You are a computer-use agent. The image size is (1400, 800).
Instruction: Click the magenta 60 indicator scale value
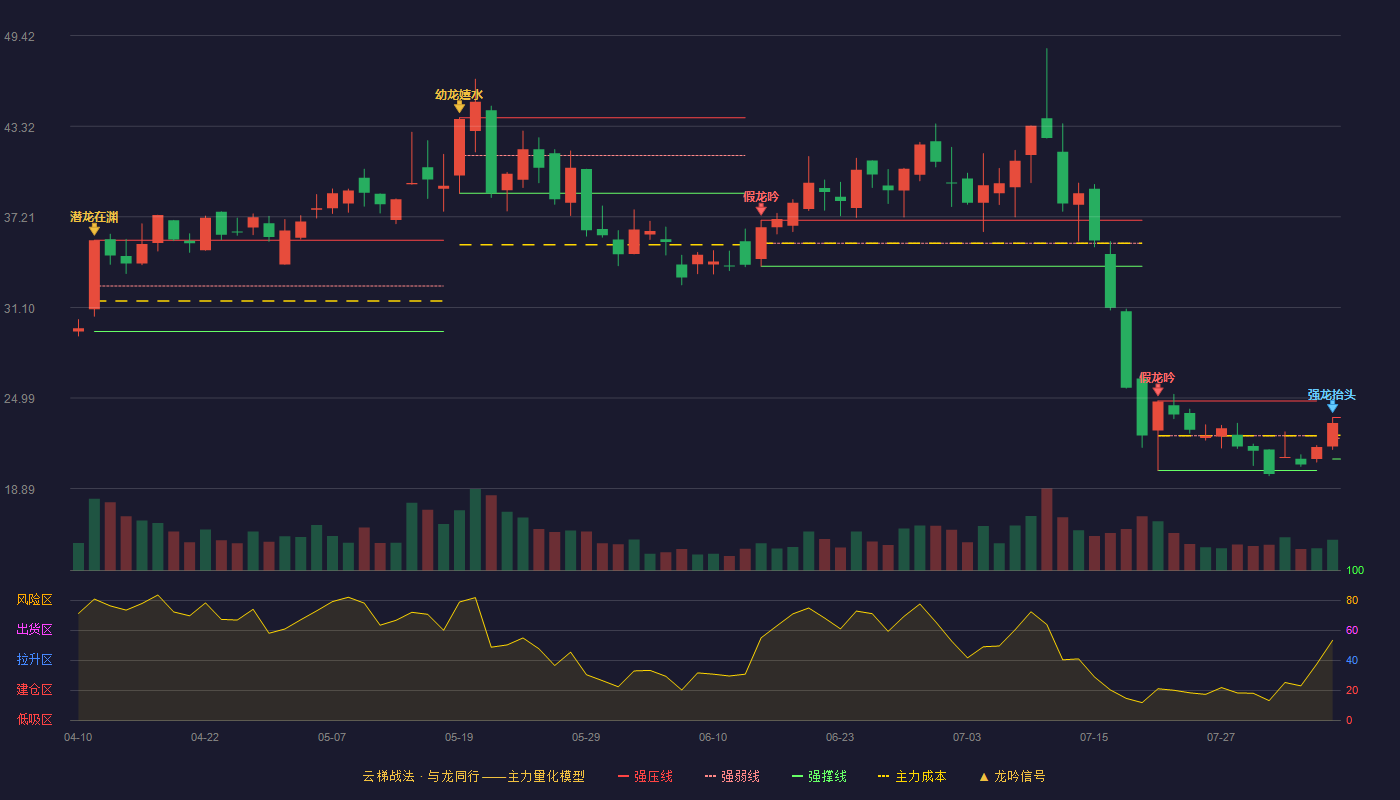tap(1352, 631)
